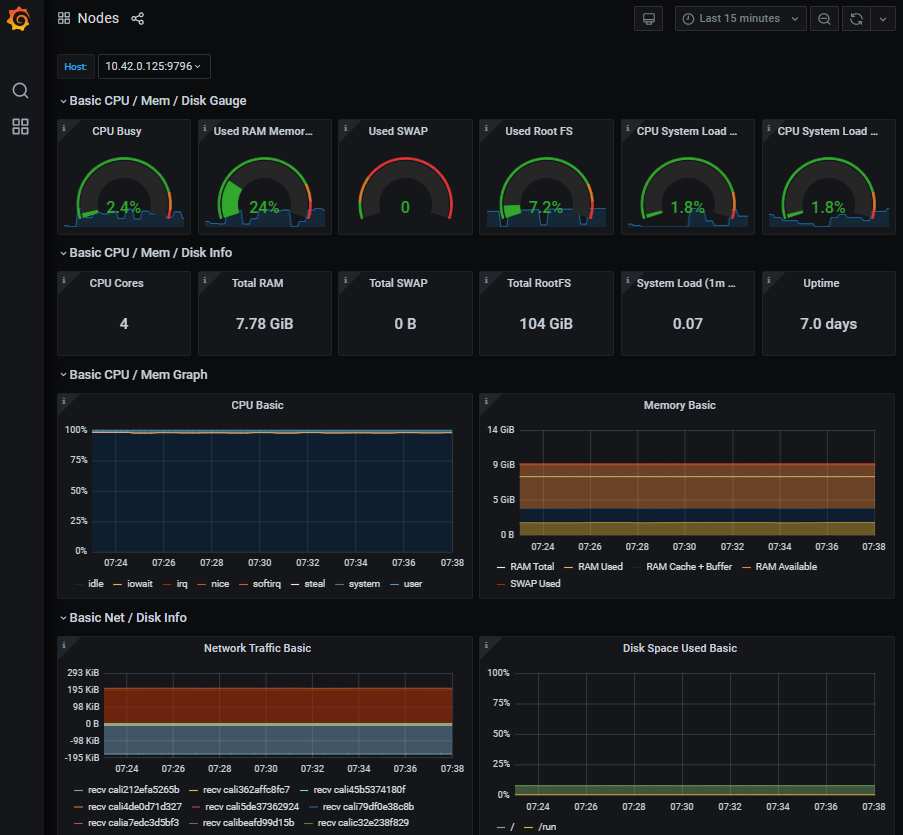
Task: Click the dashboard grid icon beside Nodes
Action: (x=64, y=18)
